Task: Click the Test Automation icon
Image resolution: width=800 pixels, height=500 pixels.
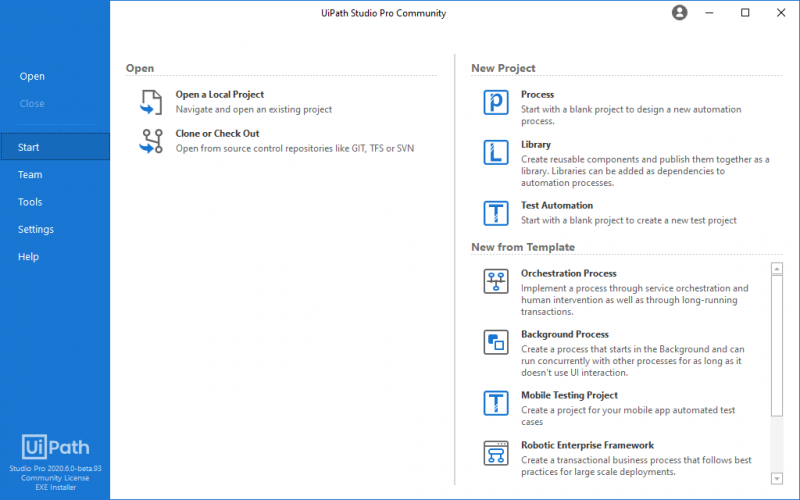Action: coord(496,213)
